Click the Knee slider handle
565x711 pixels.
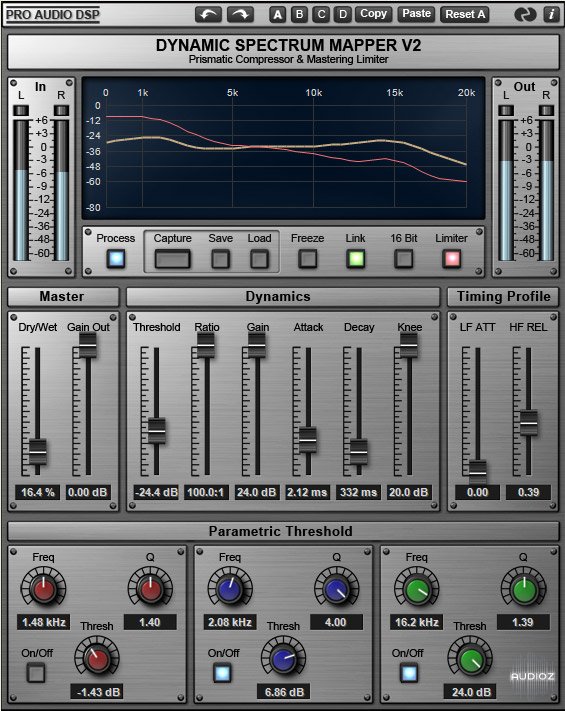409,345
